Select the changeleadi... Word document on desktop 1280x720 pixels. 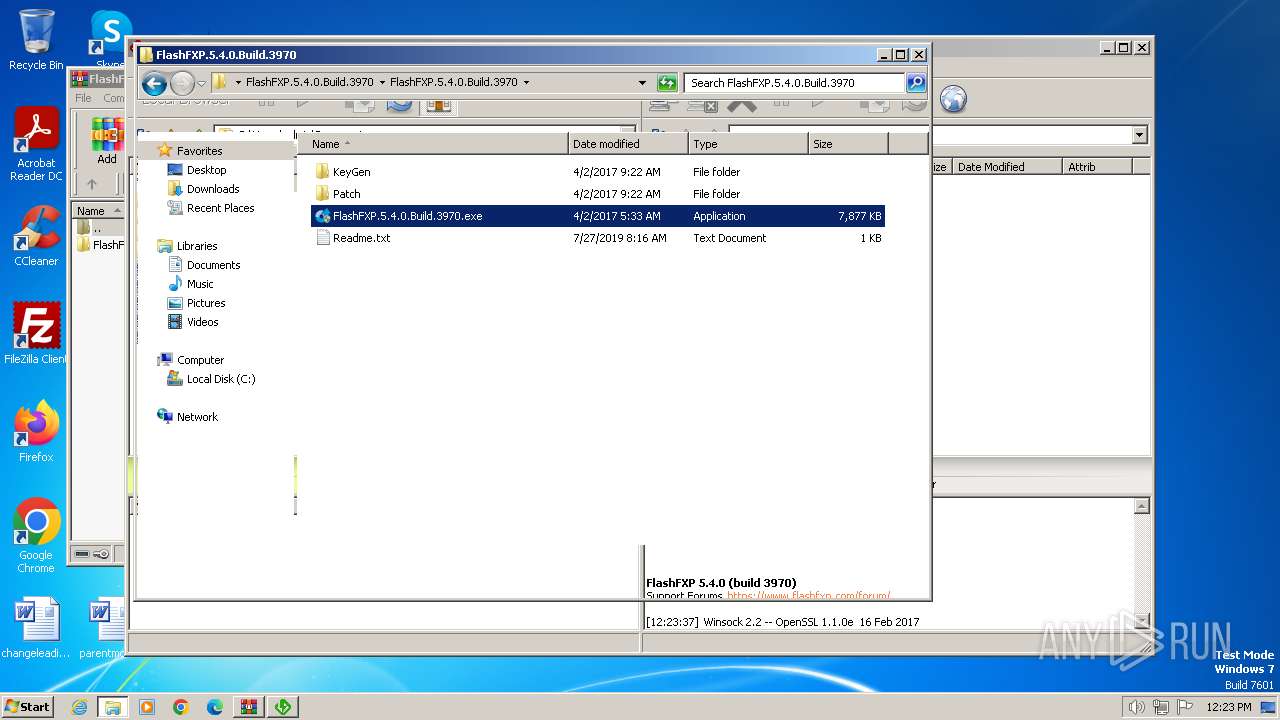pyautogui.click(x=36, y=628)
